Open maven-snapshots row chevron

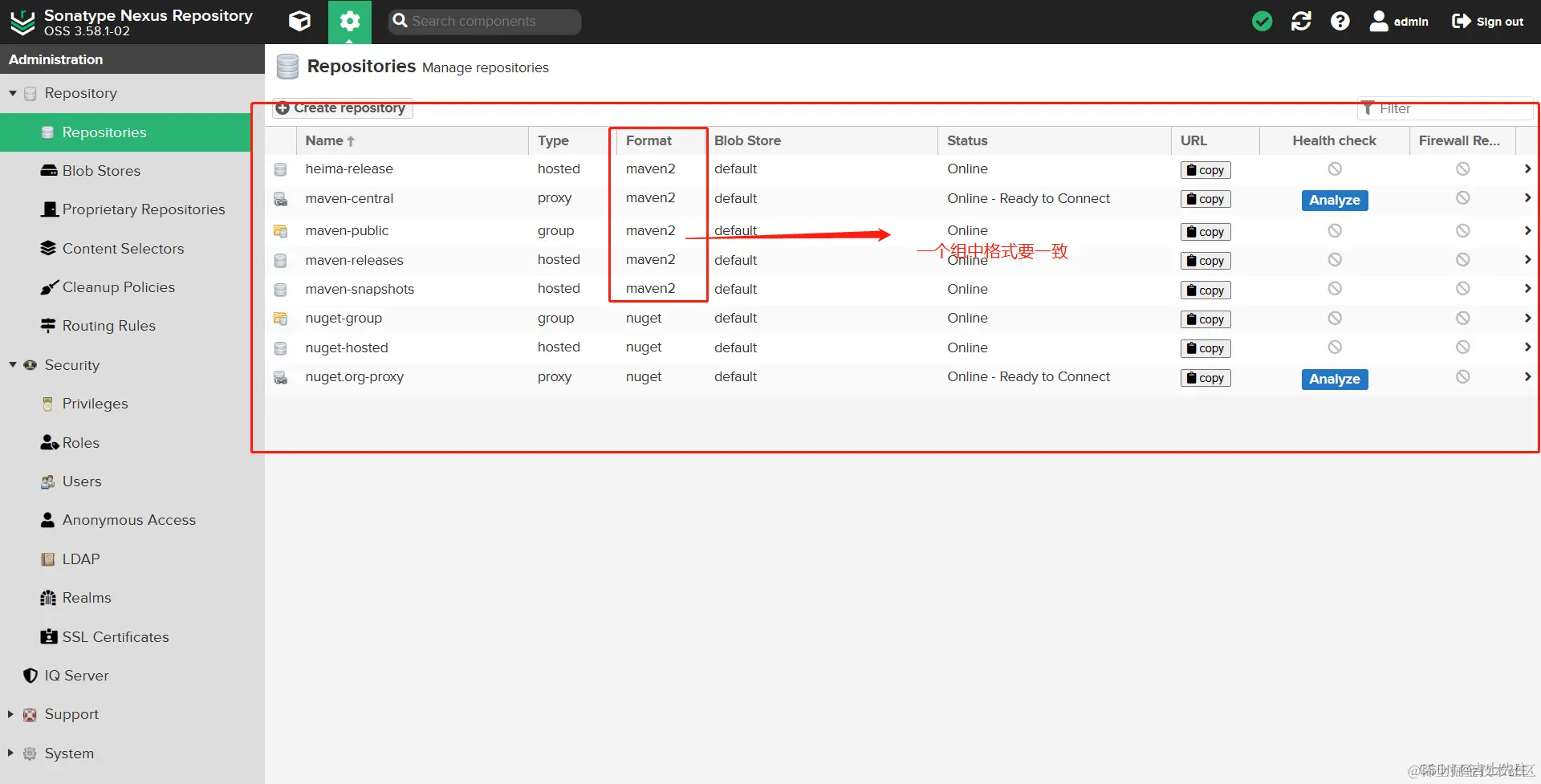click(1527, 289)
